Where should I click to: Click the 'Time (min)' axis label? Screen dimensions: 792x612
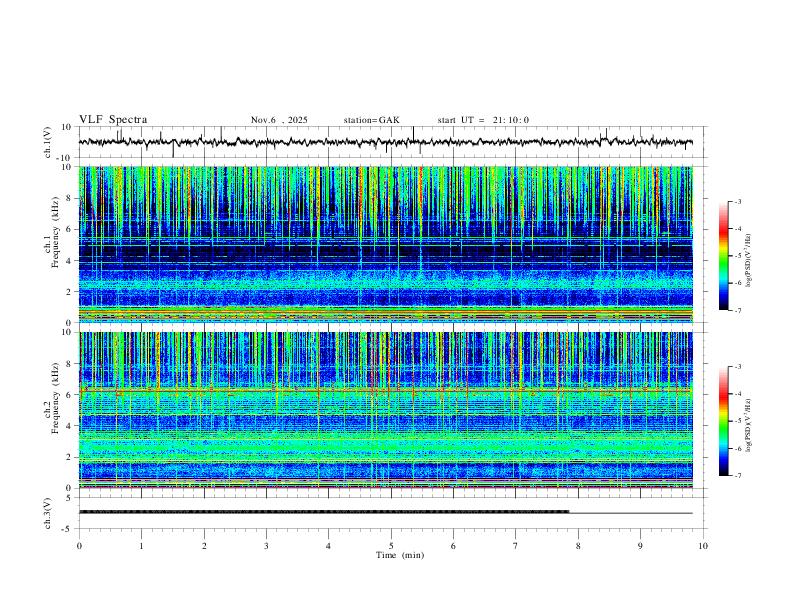pyautogui.click(x=400, y=555)
